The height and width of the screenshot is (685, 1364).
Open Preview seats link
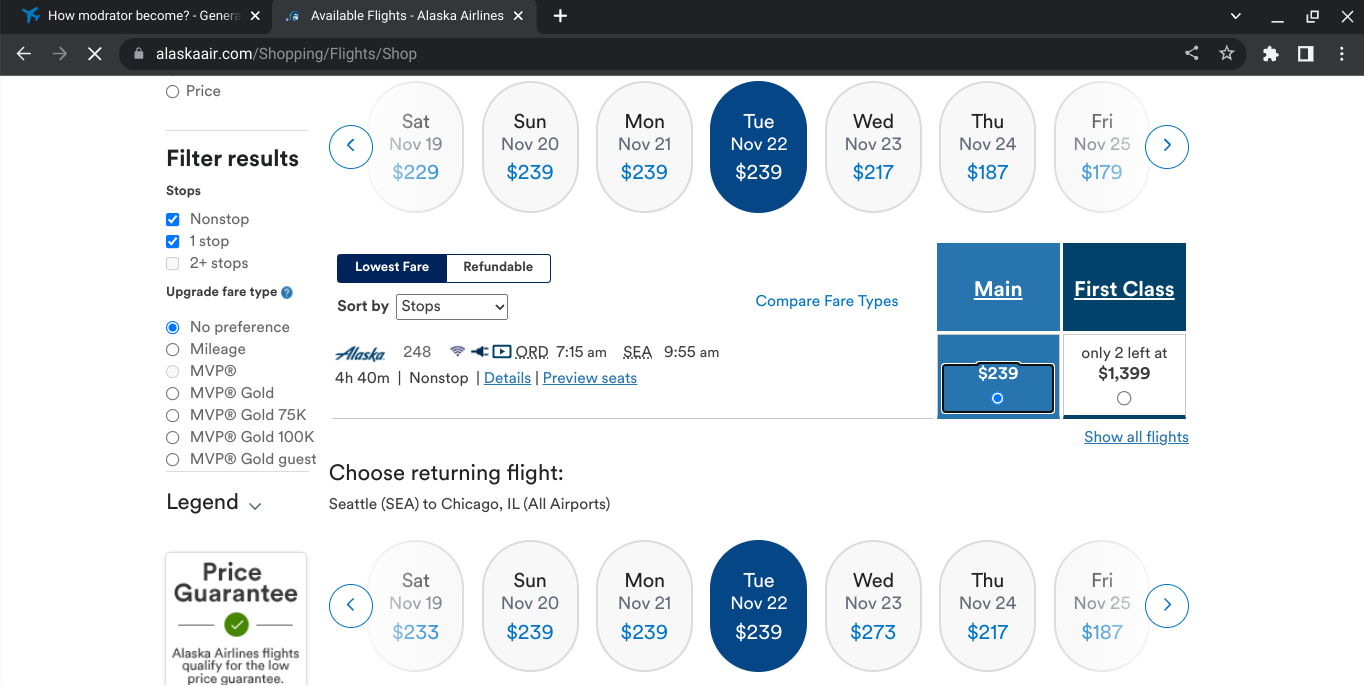[590, 378]
